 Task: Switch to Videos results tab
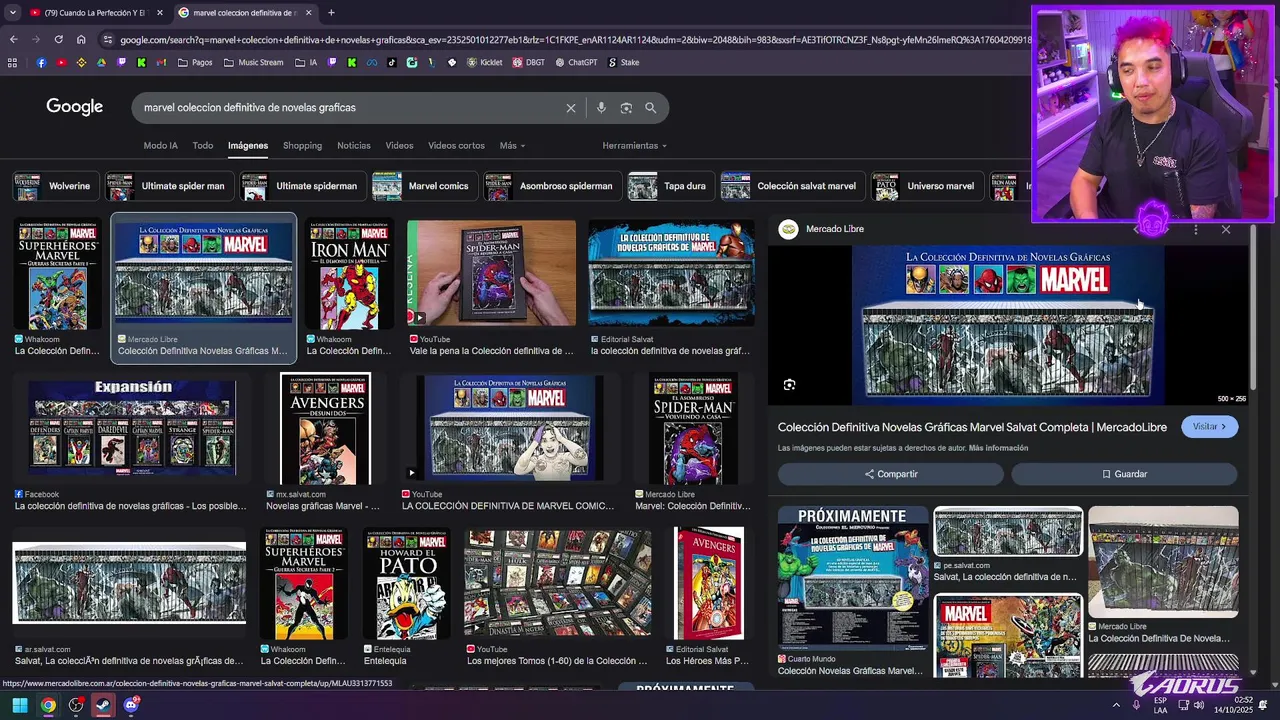[x=399, y=146]
